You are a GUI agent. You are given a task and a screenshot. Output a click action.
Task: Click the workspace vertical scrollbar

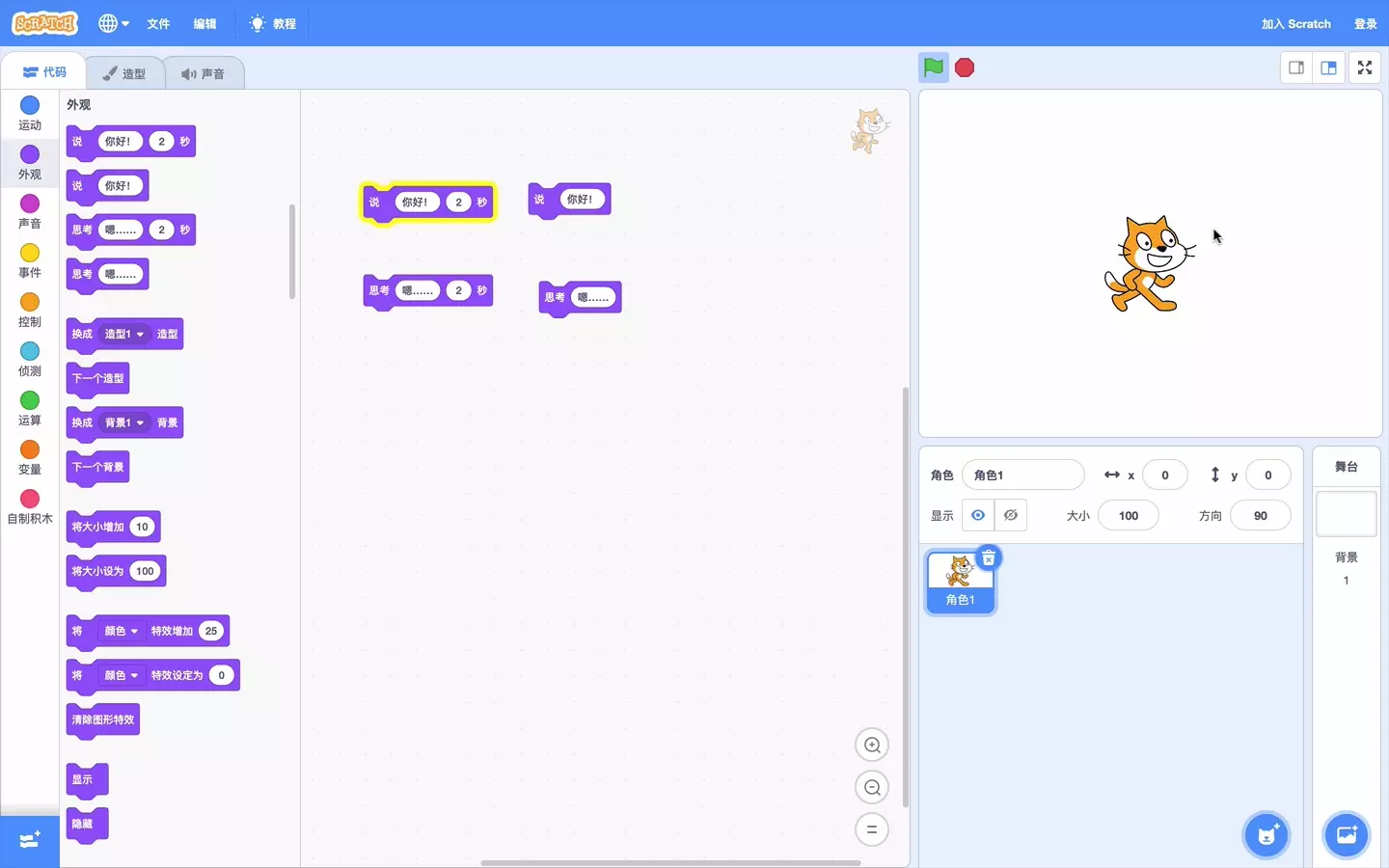(905, 597)
